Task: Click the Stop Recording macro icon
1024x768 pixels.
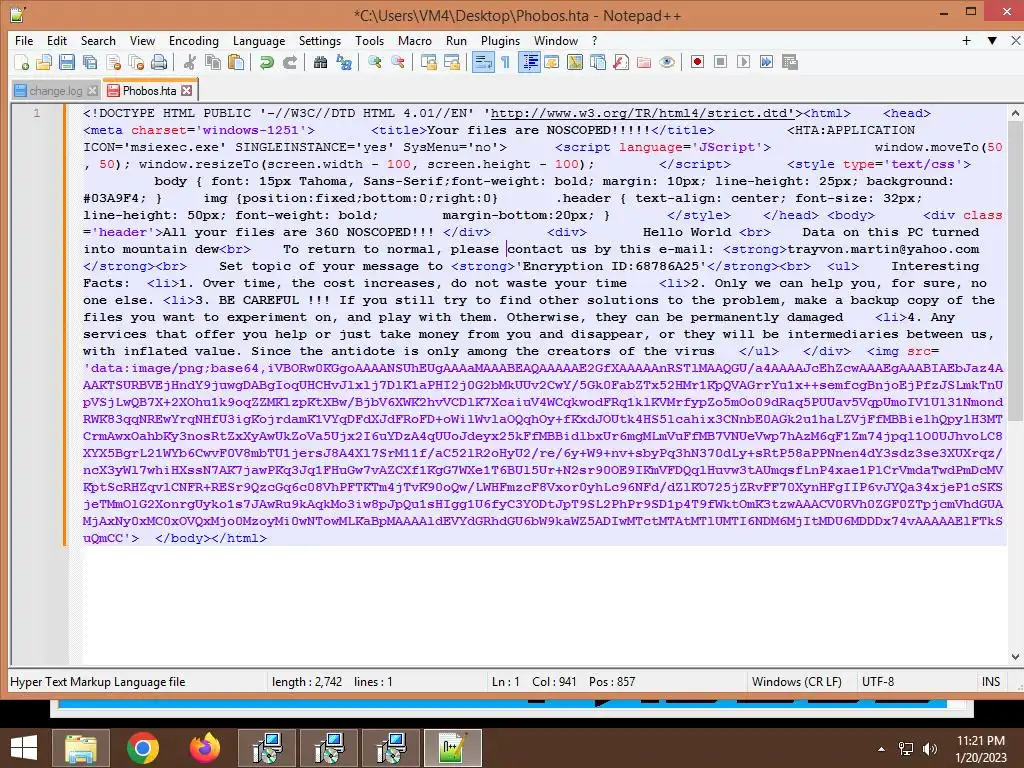Action: (x=720, y=62)
